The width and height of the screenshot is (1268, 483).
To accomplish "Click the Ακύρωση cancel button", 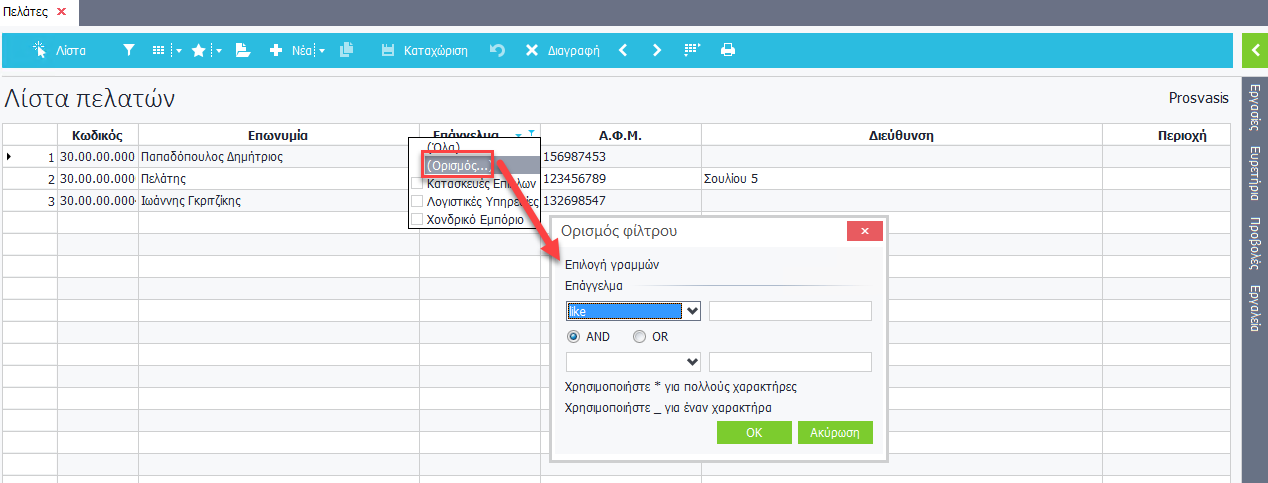I will tap(835, 432).
